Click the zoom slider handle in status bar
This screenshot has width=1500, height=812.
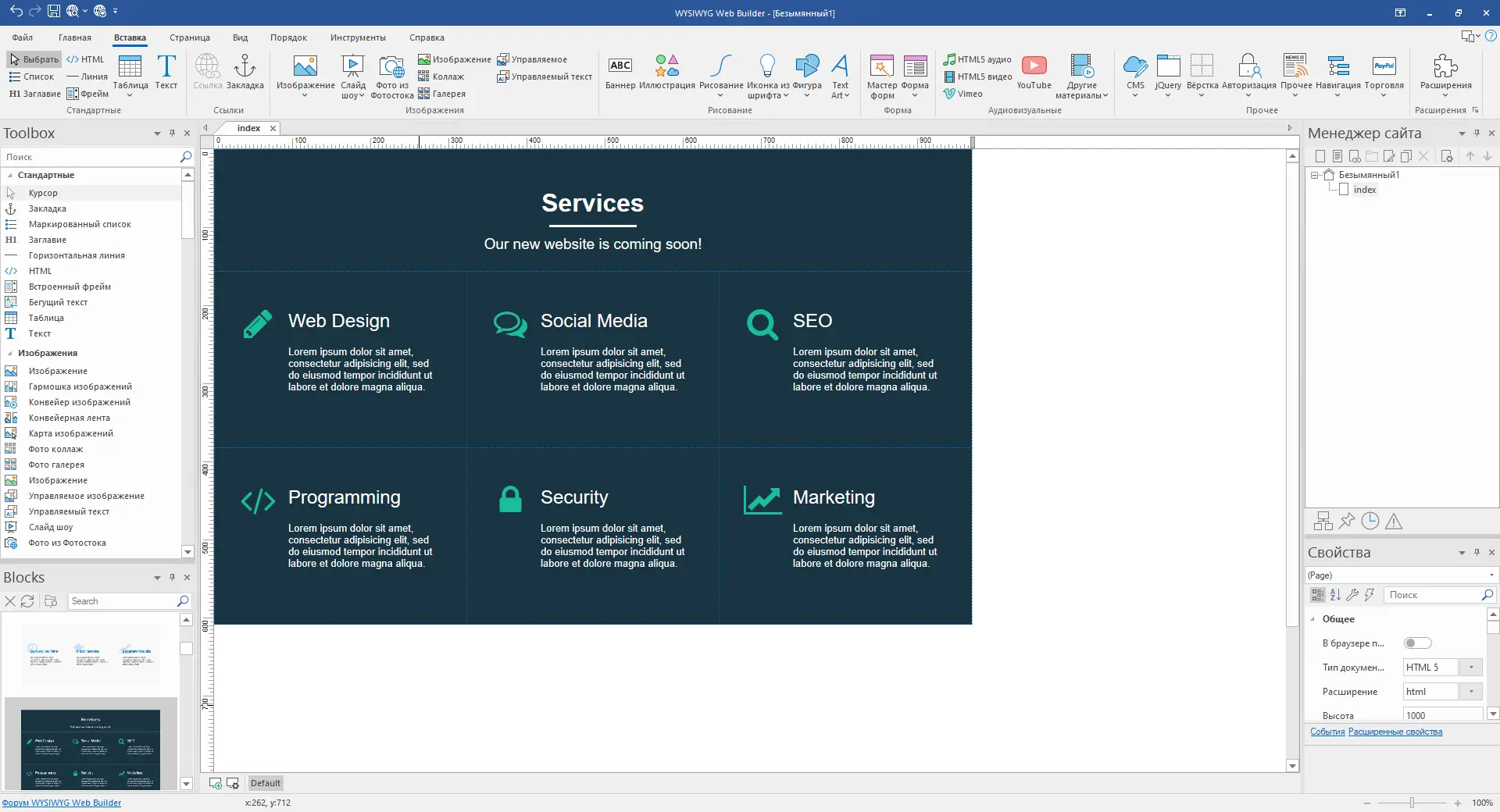pos(1412,803)
